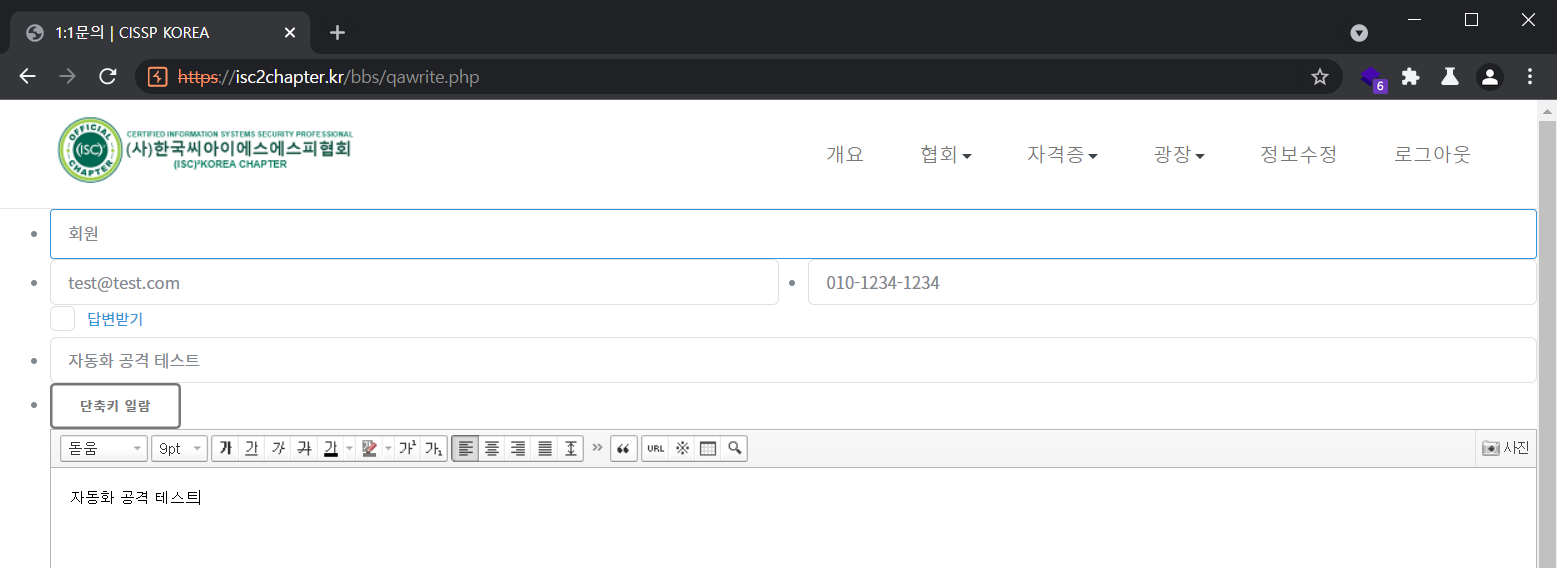Click the 로그아웃 link

(1432, 155)
